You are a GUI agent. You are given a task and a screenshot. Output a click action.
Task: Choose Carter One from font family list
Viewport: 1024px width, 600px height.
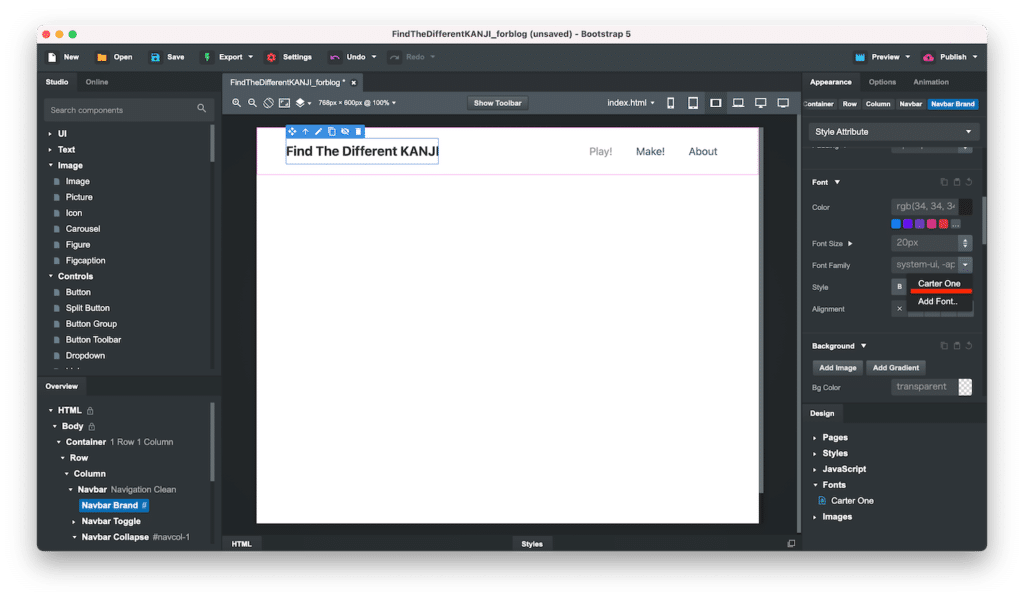tap(939, 284)
